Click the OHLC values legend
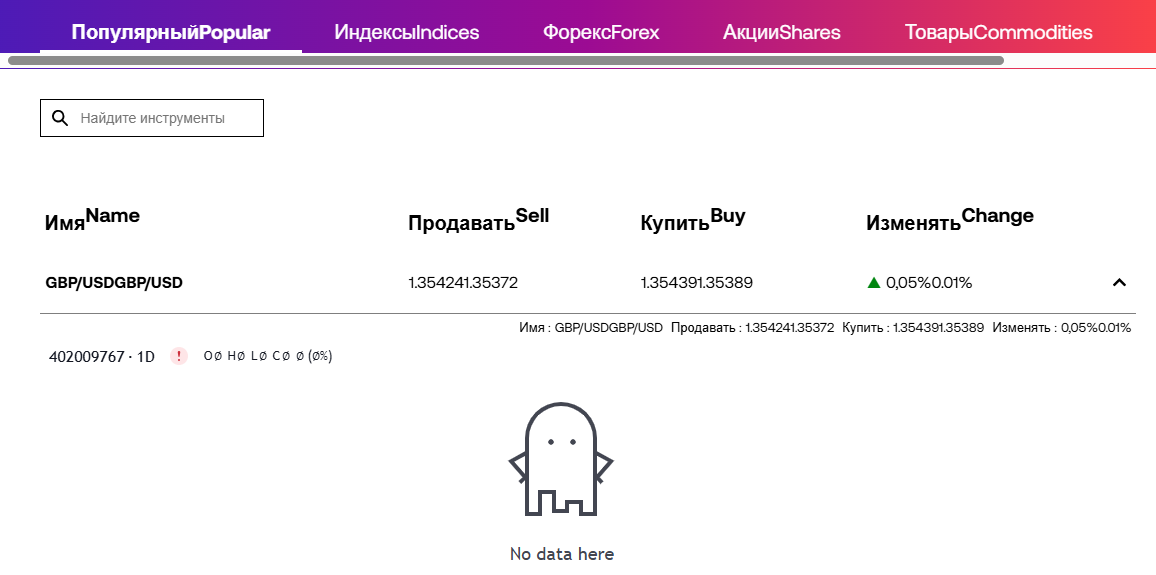 [268, 357]
